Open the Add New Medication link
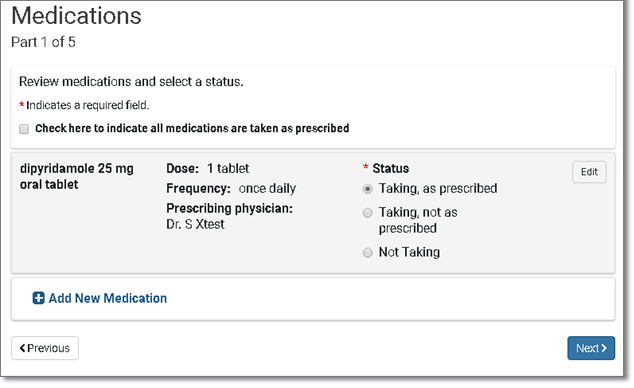This screenshot has height=388, width=634. point(99,298)
